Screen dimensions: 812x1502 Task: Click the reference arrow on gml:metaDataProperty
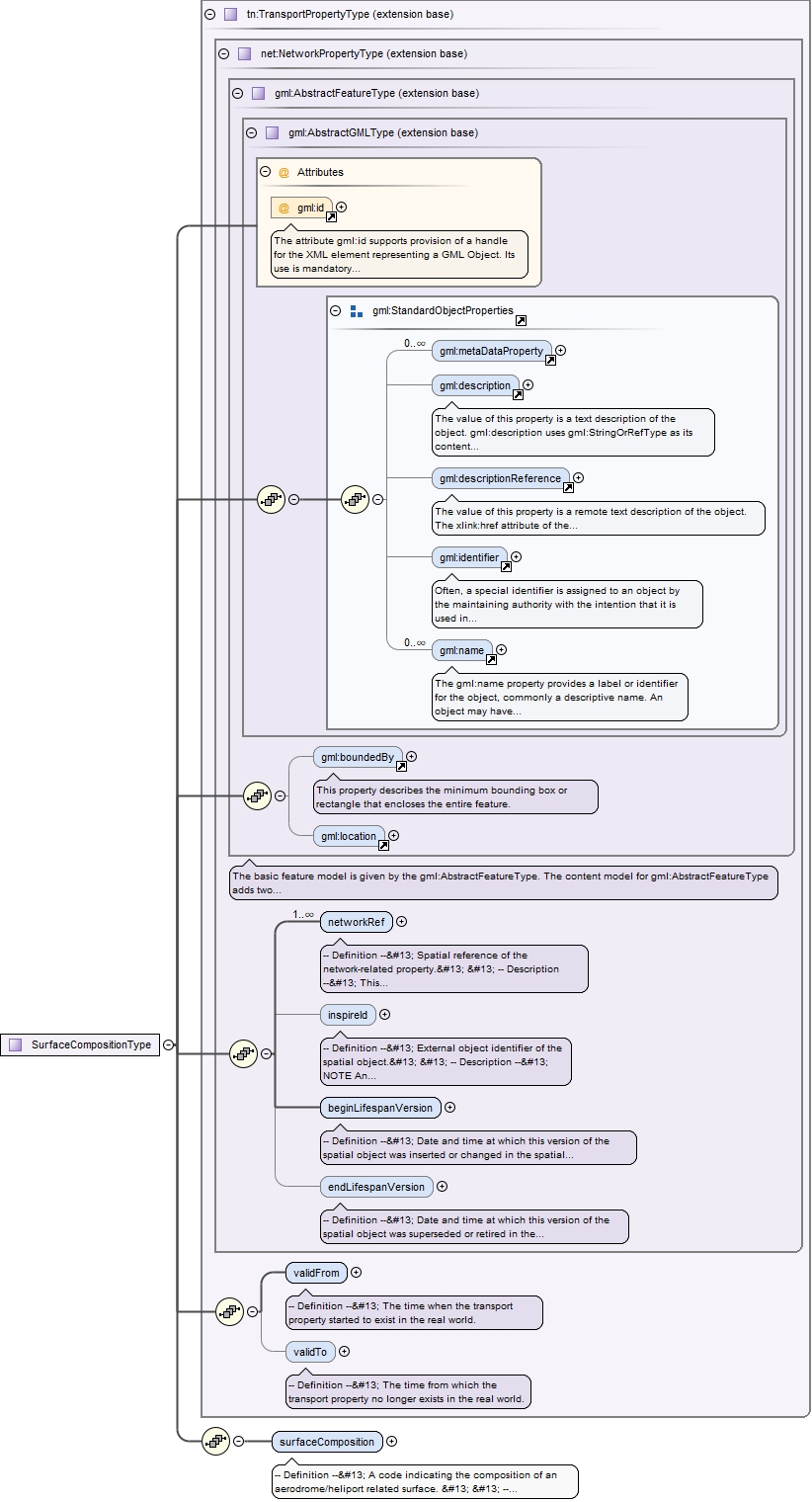[x=550, y=360]
